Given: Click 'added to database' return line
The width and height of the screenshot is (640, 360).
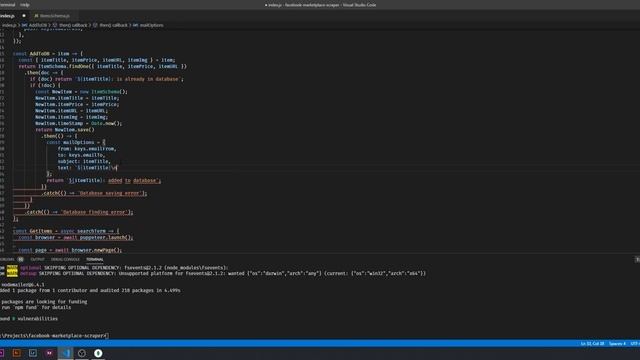Looking at the screenshot, I should point(104,180).
